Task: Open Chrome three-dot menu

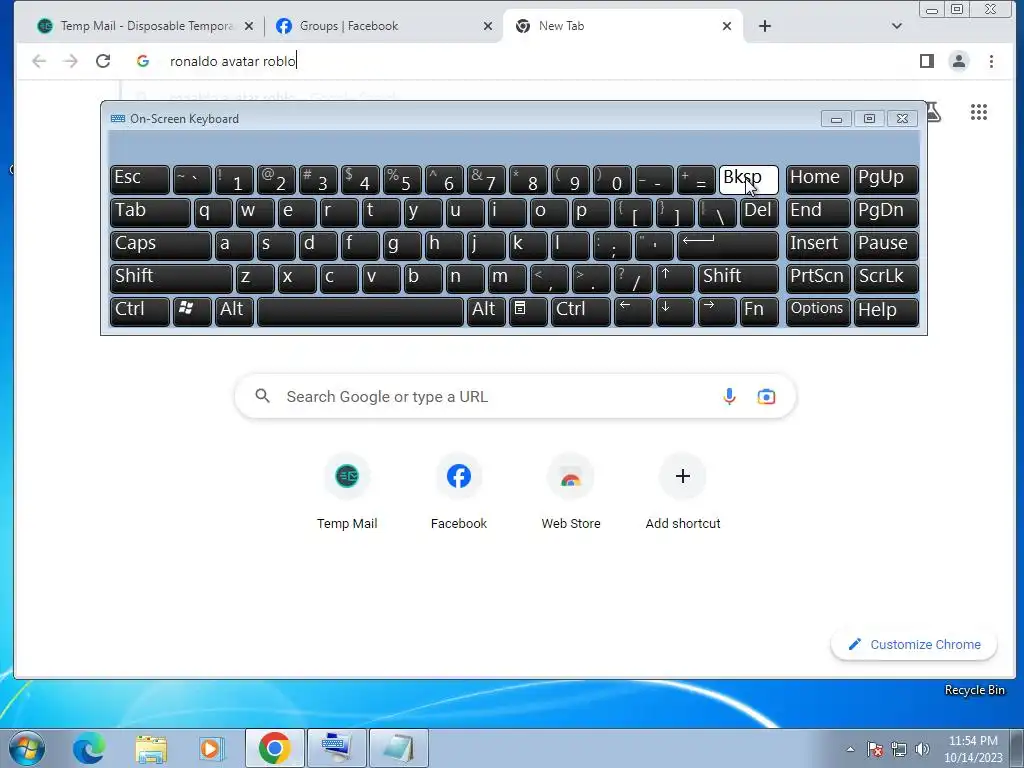Action: click(991, 61)
